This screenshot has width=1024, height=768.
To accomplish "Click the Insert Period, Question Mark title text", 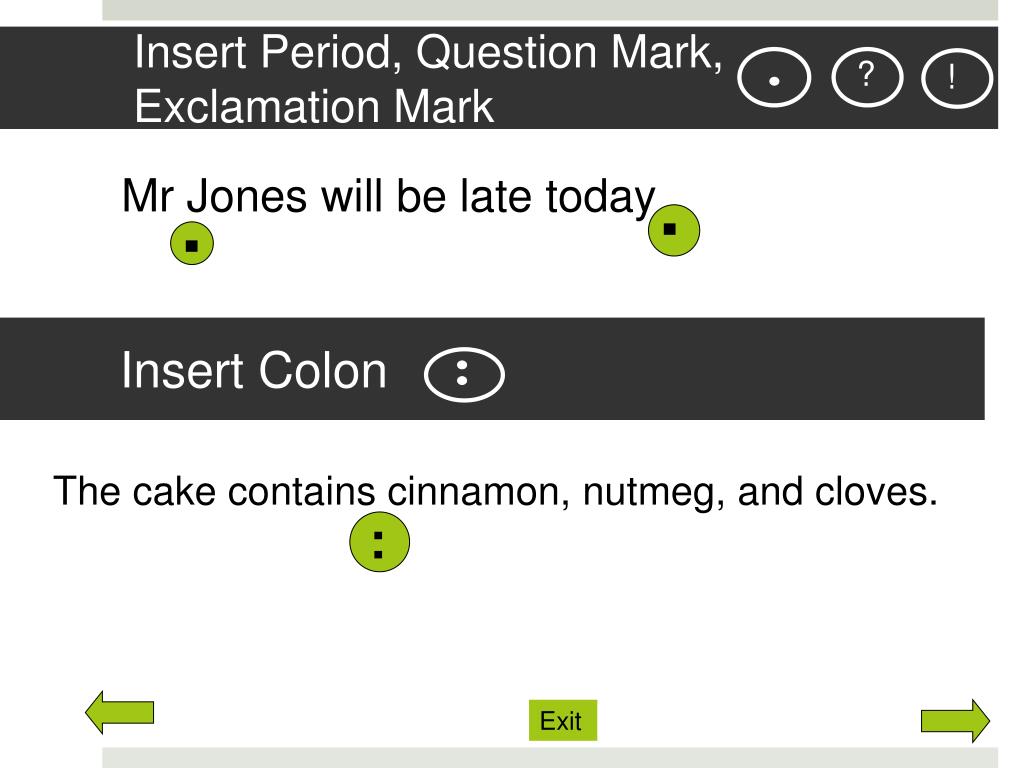I will tap(428, 52).
